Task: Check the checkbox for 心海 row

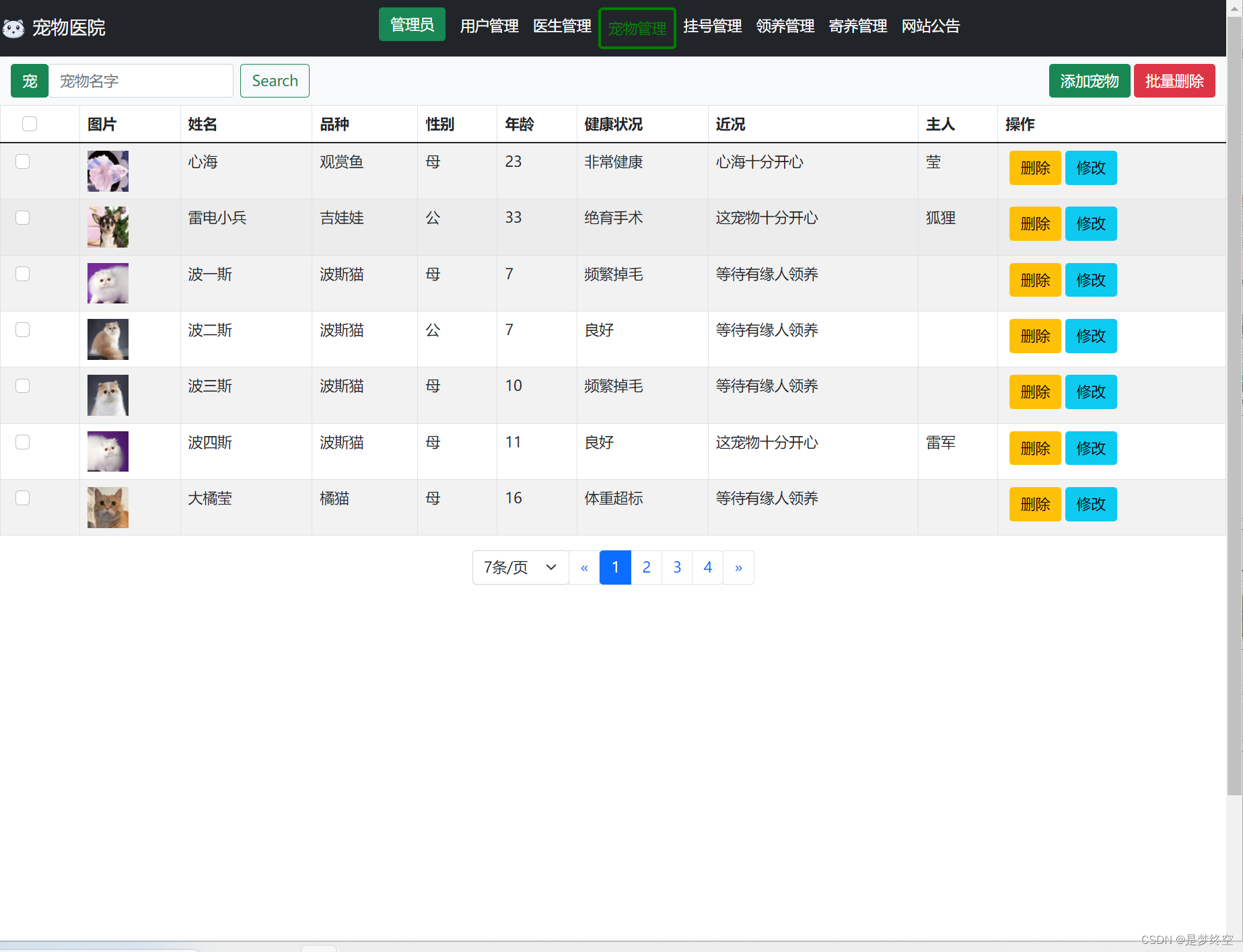Action: (x=23, y=161)
